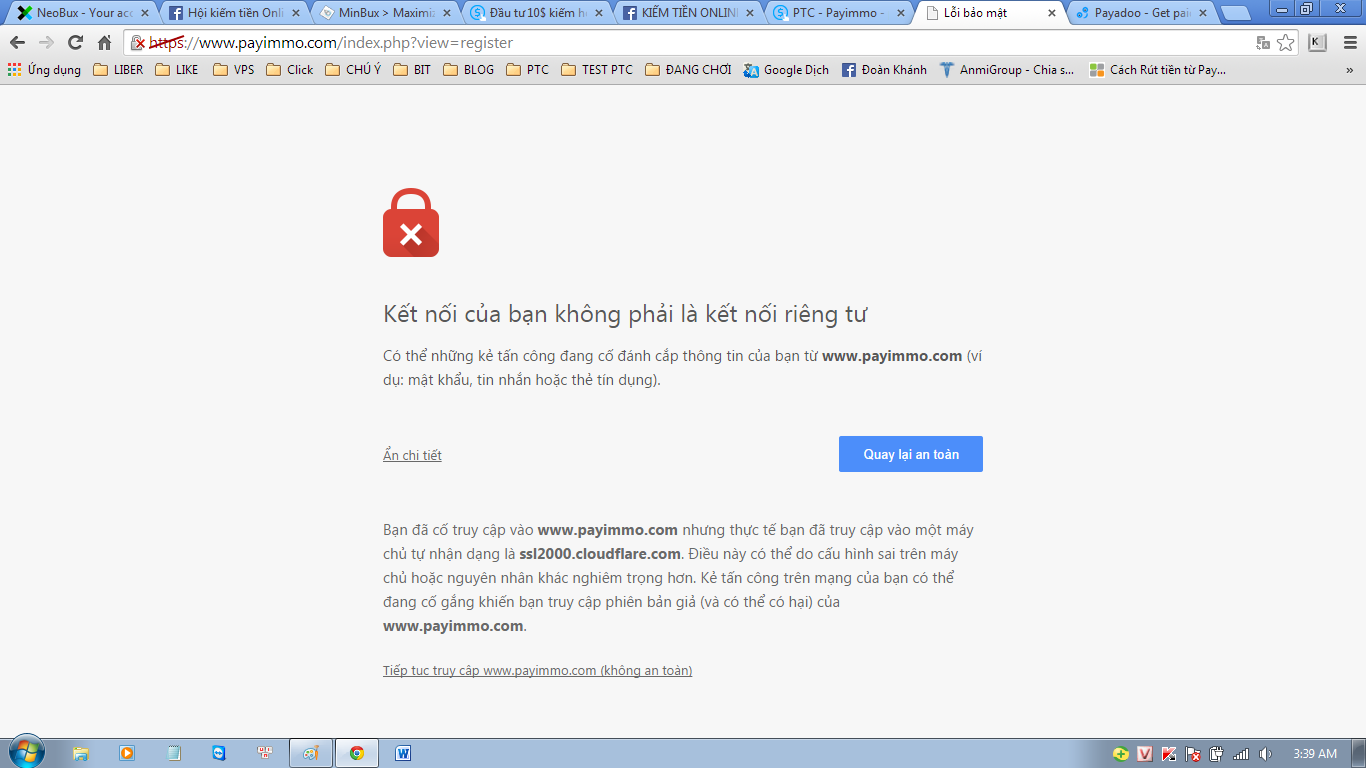Click the volume speaker tray icon
The width and height of the screenshot is (1366, 768).
[1265, 754]
